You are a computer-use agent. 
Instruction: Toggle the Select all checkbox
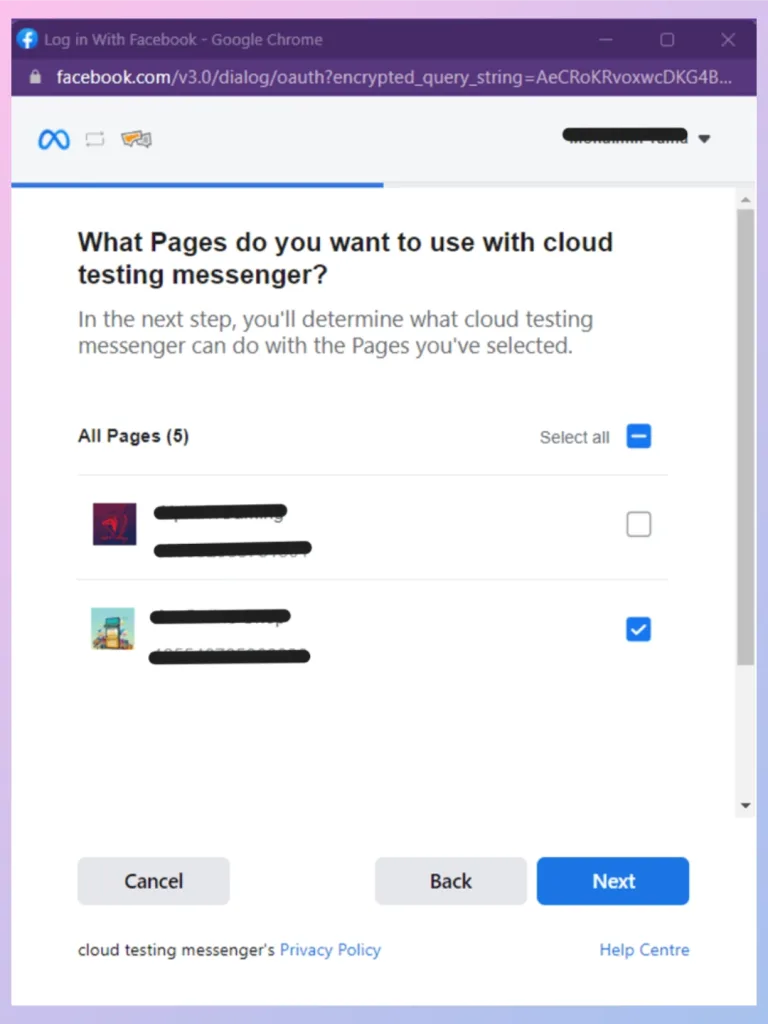coord(639,436)
